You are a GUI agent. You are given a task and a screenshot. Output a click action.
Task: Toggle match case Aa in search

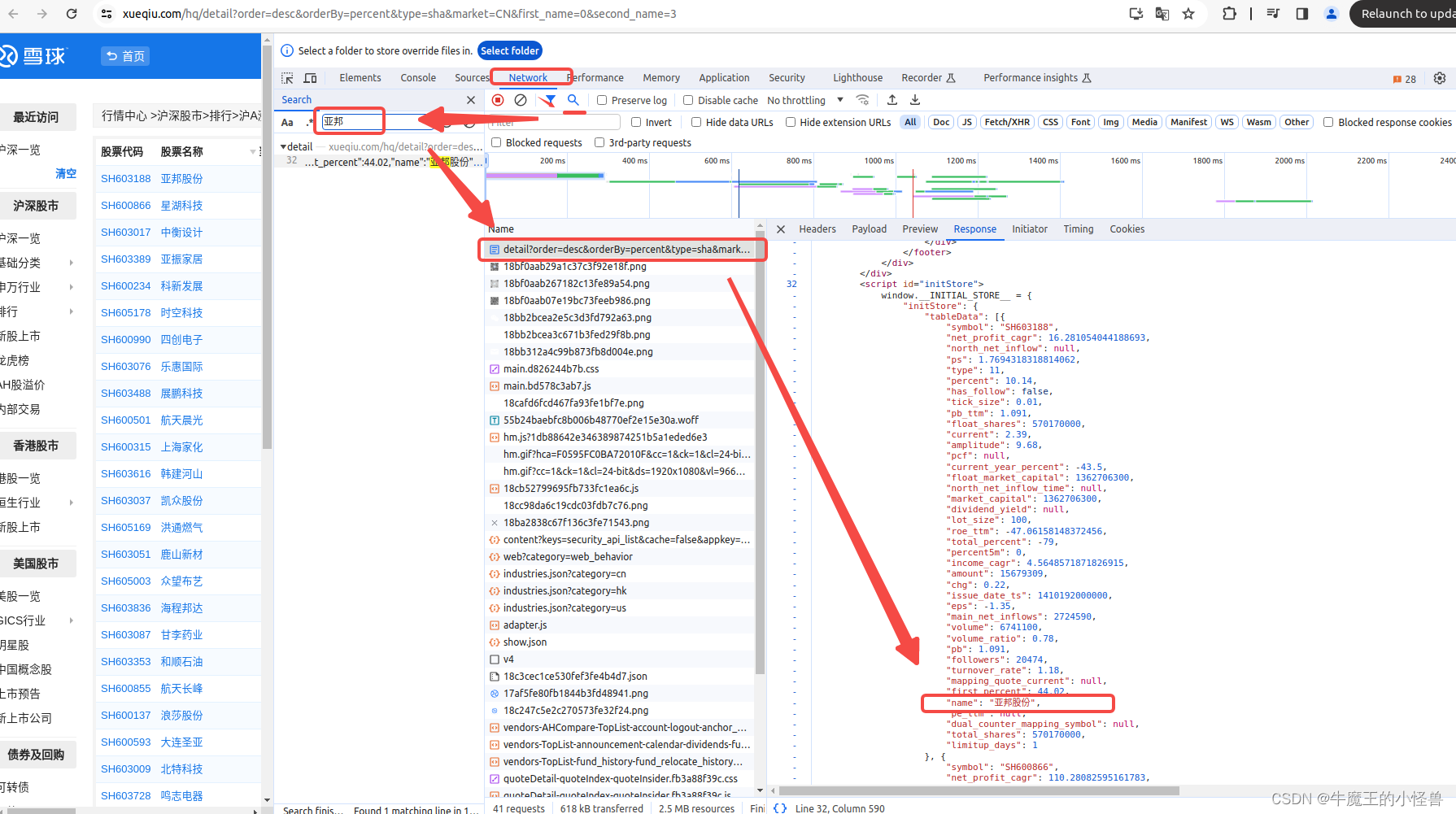point(287,122)
